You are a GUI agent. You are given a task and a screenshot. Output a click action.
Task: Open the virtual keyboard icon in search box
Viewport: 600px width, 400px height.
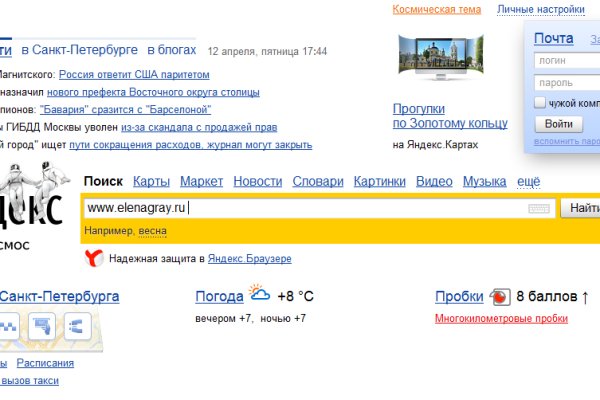tap(539, 208)
